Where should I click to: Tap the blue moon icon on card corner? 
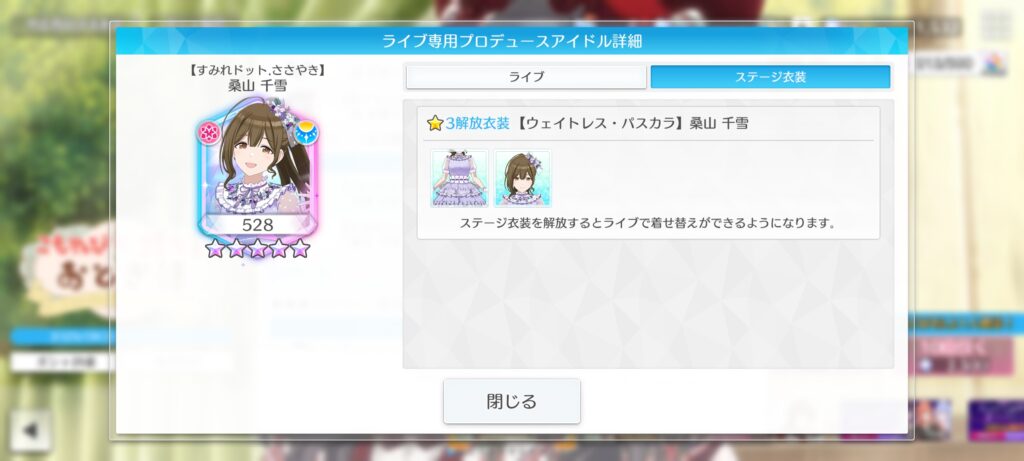tap(306, 133)
